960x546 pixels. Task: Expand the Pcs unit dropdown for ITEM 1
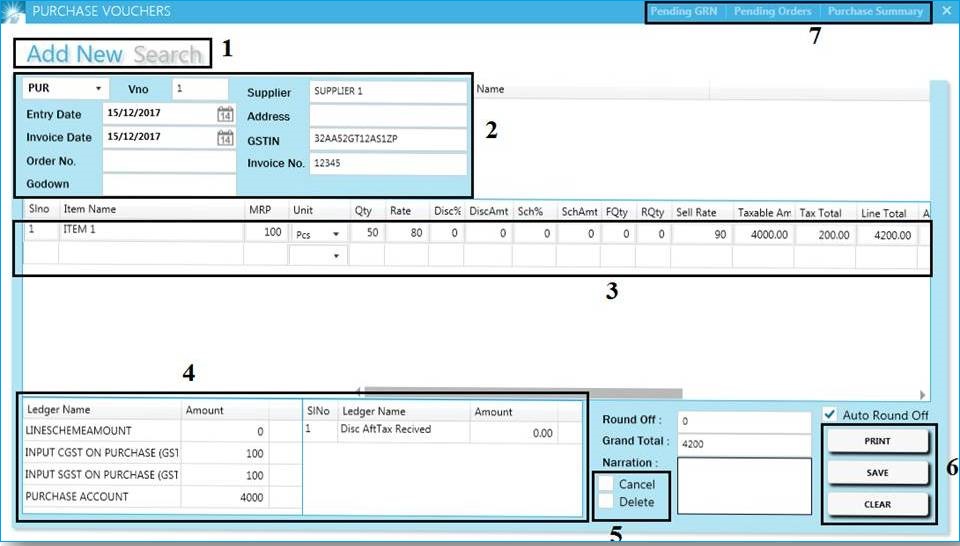336,234
